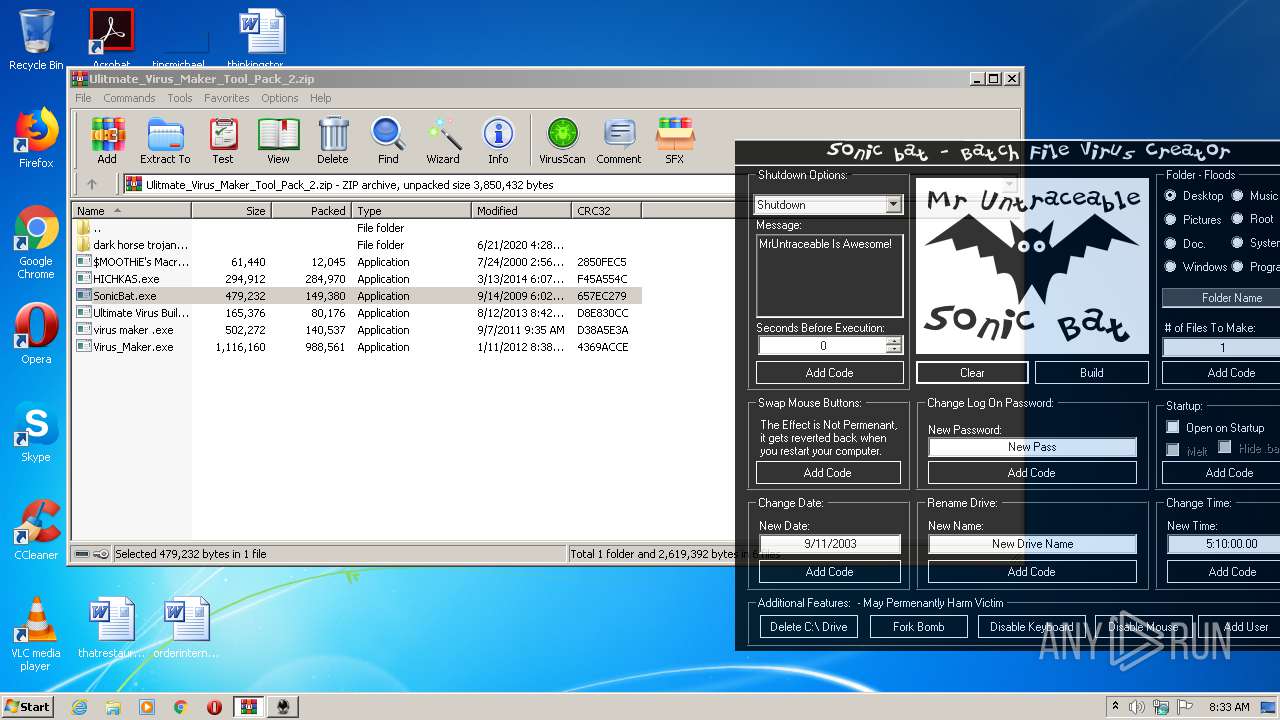
Task: Select the Doc. radio button
Action: [1170, 243]
